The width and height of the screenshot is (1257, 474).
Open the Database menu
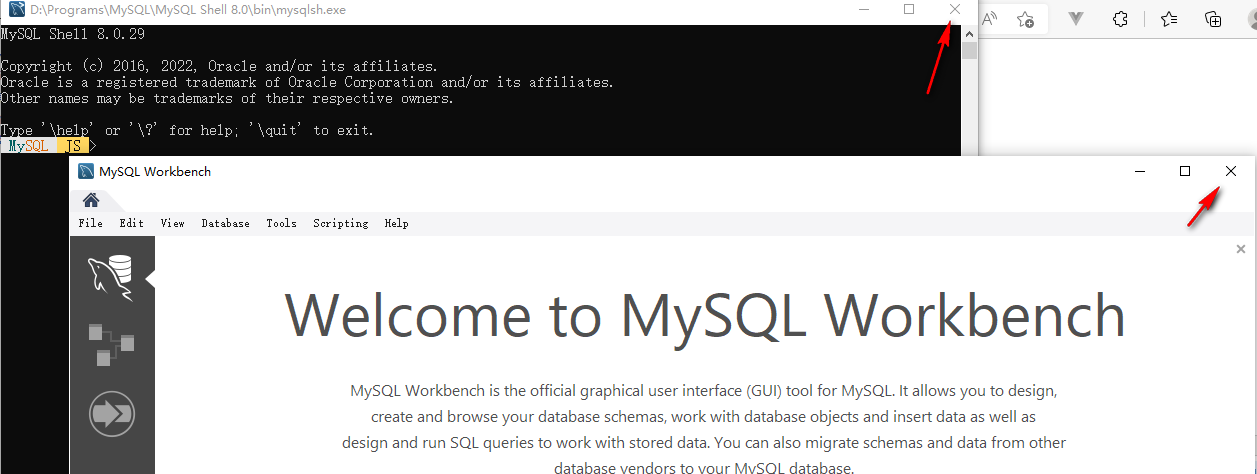coord(225,223)
